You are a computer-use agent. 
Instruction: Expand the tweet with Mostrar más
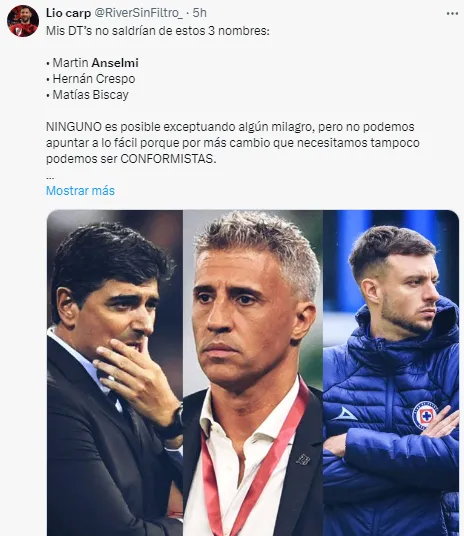[x=80, y=190]
